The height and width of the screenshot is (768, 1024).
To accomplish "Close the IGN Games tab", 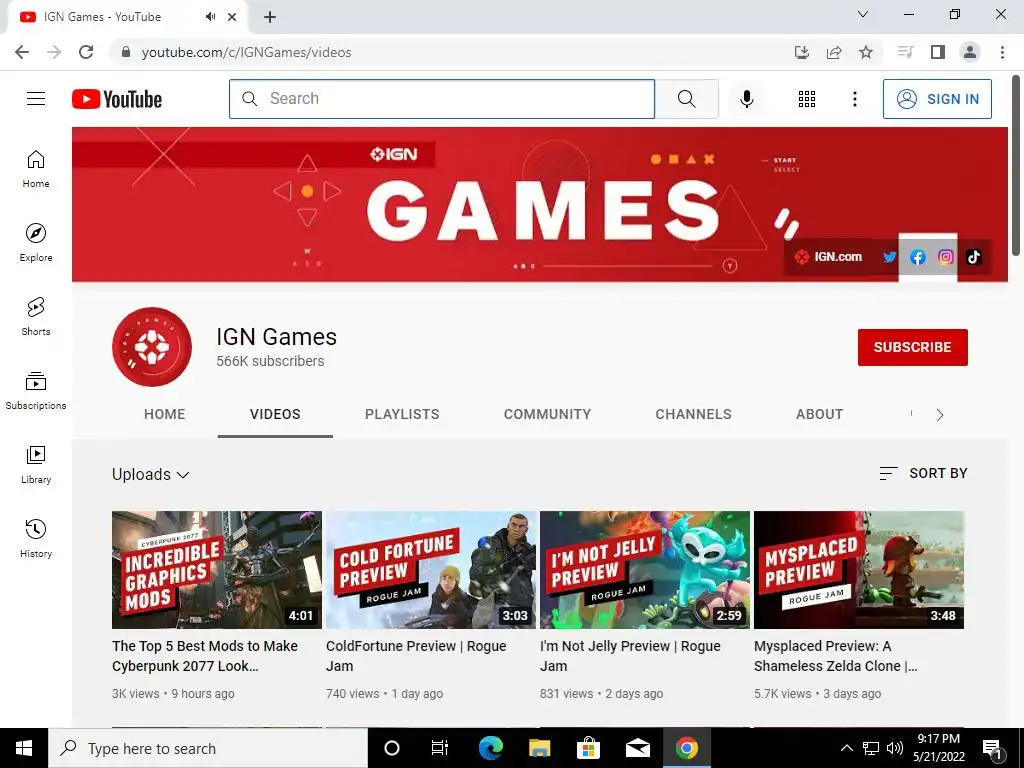I will 232,17.
